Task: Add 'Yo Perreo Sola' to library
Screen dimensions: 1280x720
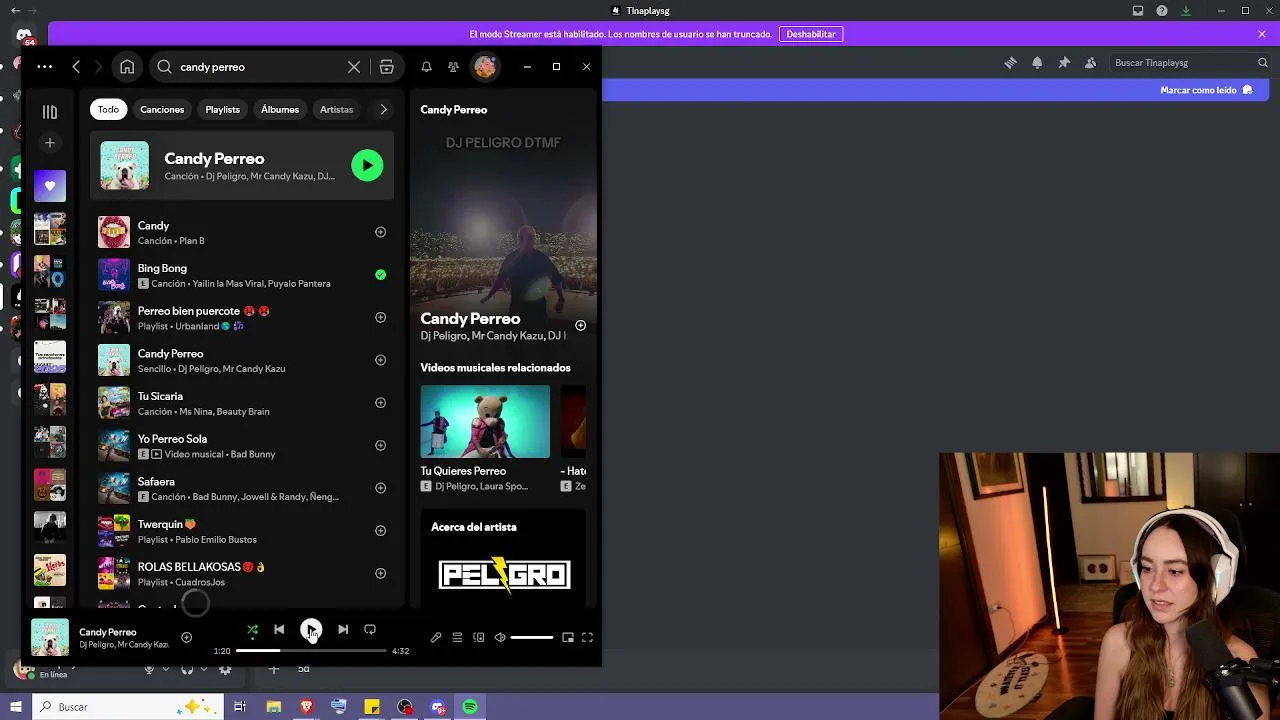Action: click(x=380, y=445)
